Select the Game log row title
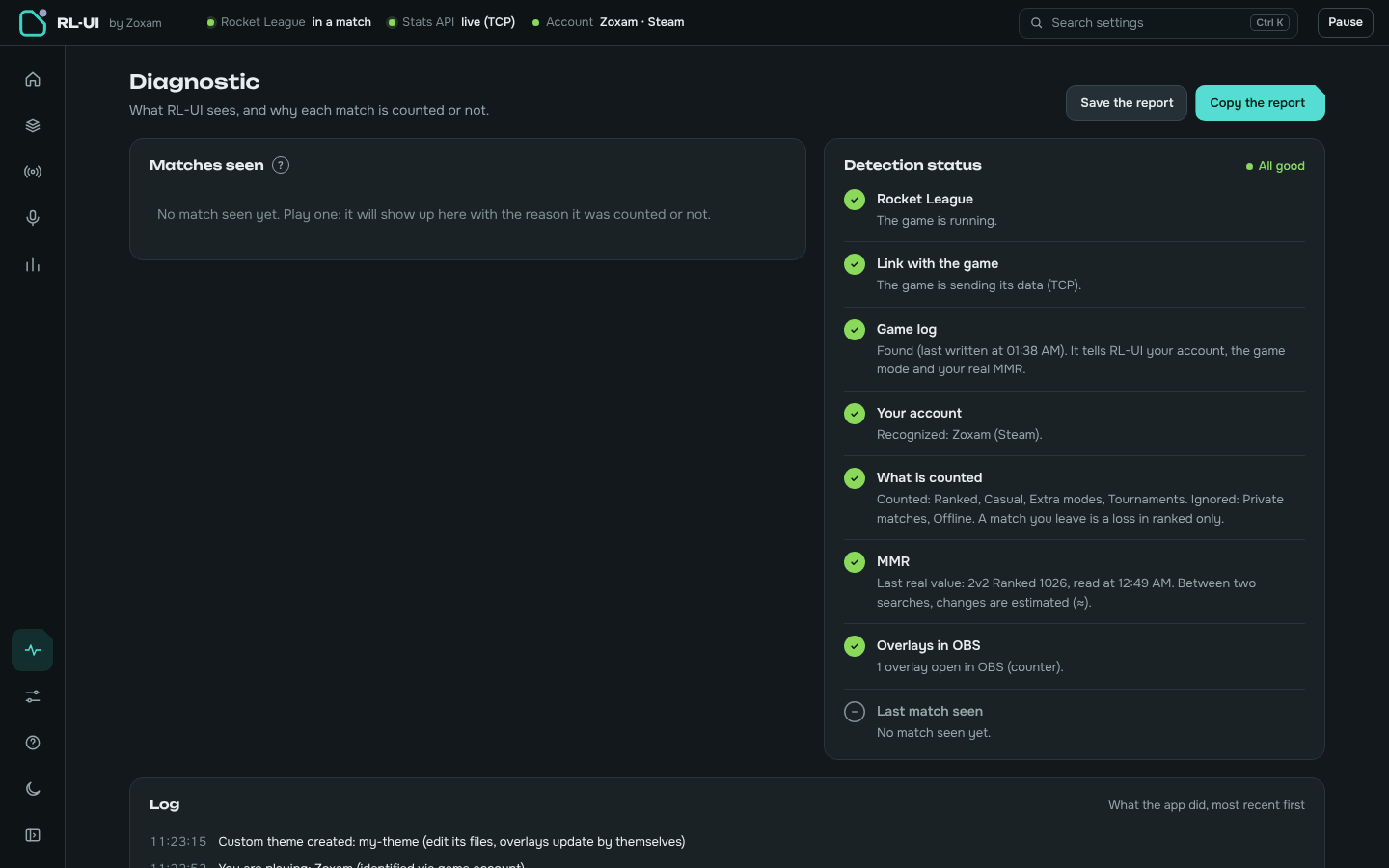The width and height of the screenshot is (1389, 868). tap(907, 329)
